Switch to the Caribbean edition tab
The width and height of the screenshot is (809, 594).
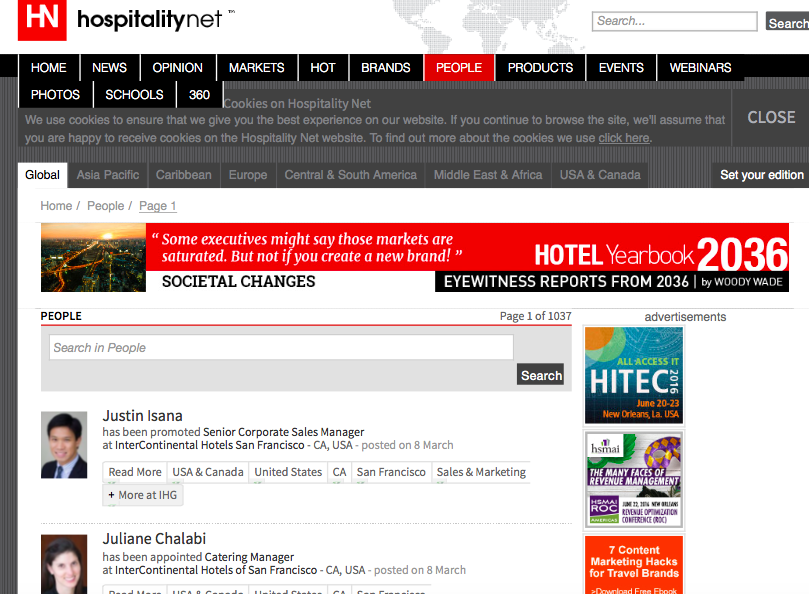click(184, 175)
